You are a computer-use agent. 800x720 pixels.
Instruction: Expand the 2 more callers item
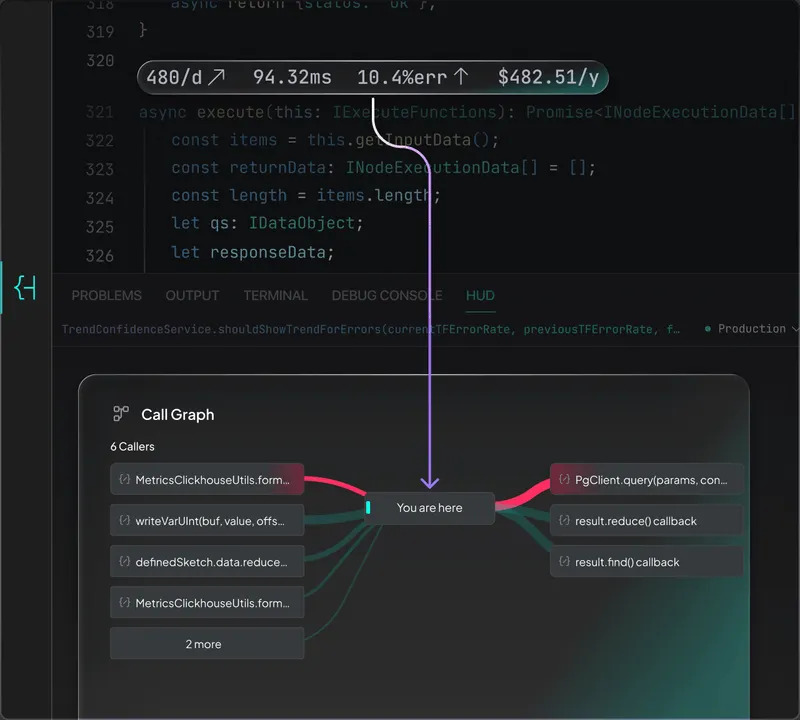[206, 643]
